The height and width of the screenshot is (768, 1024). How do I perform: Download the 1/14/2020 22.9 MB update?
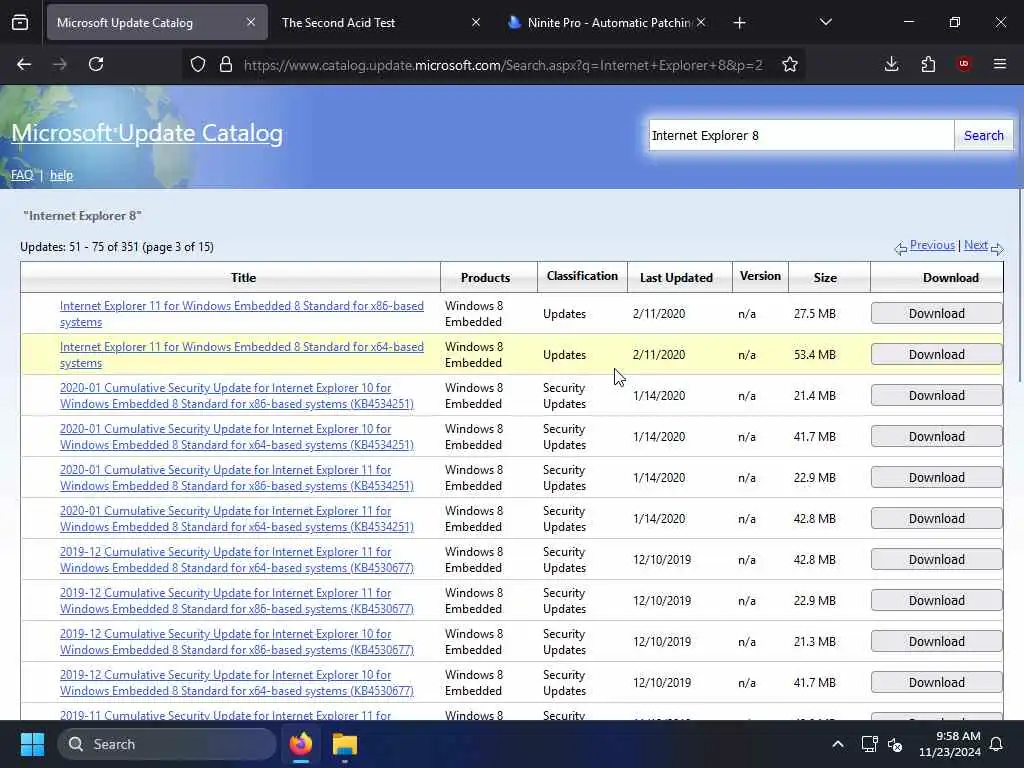click(x=936, y=478)
